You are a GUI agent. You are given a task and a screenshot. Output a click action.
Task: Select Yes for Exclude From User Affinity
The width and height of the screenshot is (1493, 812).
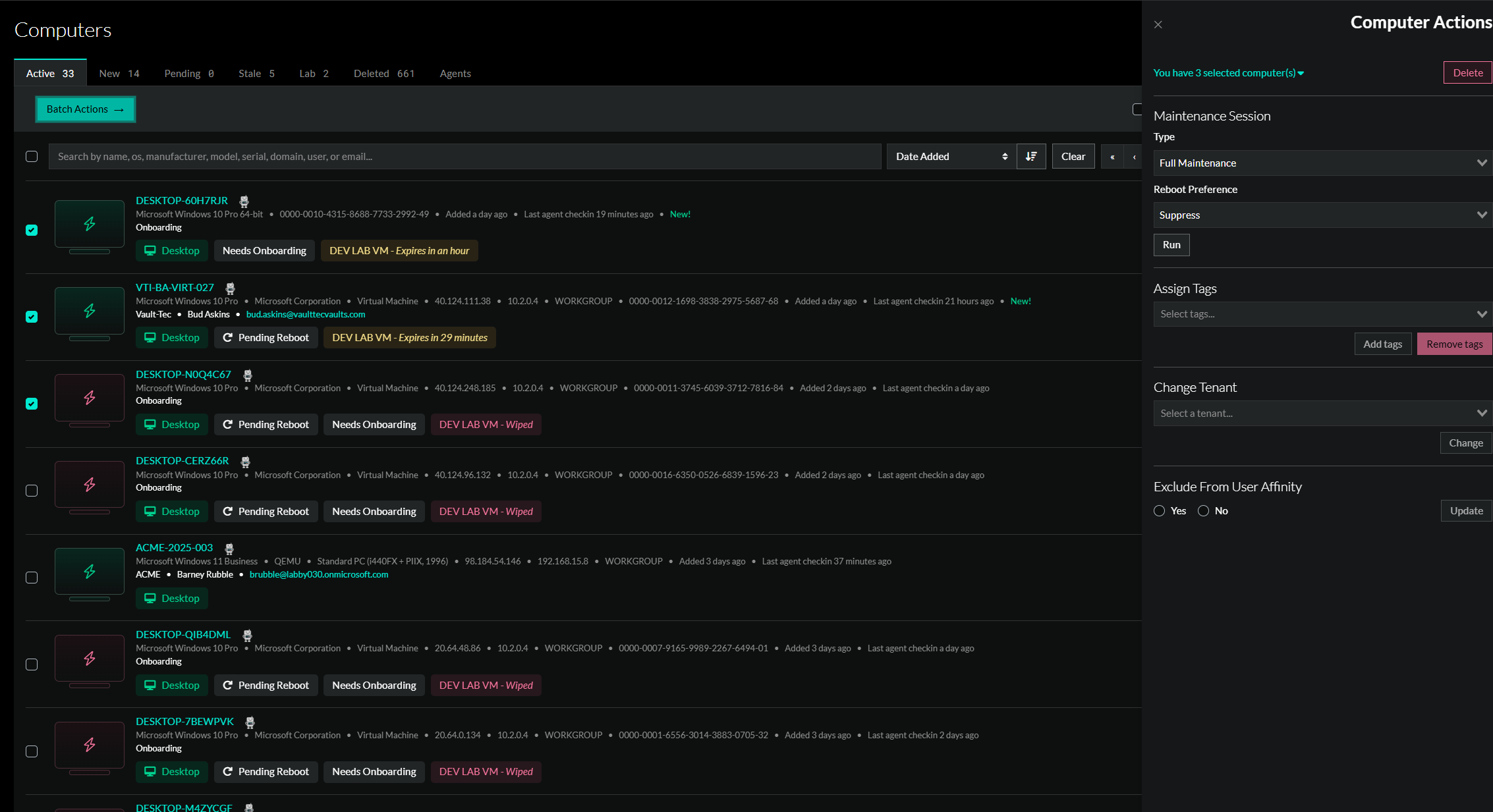1160,511
